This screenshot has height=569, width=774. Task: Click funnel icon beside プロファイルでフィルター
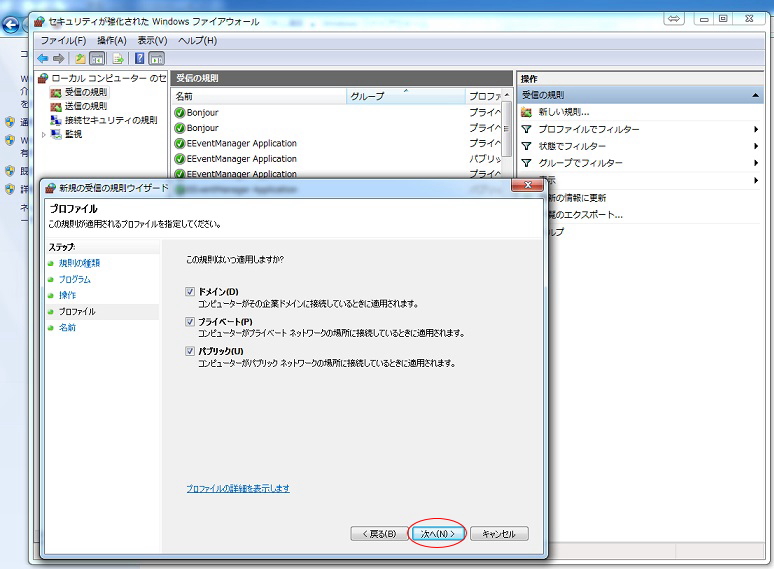pyautogui.click(x=526, y=129)
